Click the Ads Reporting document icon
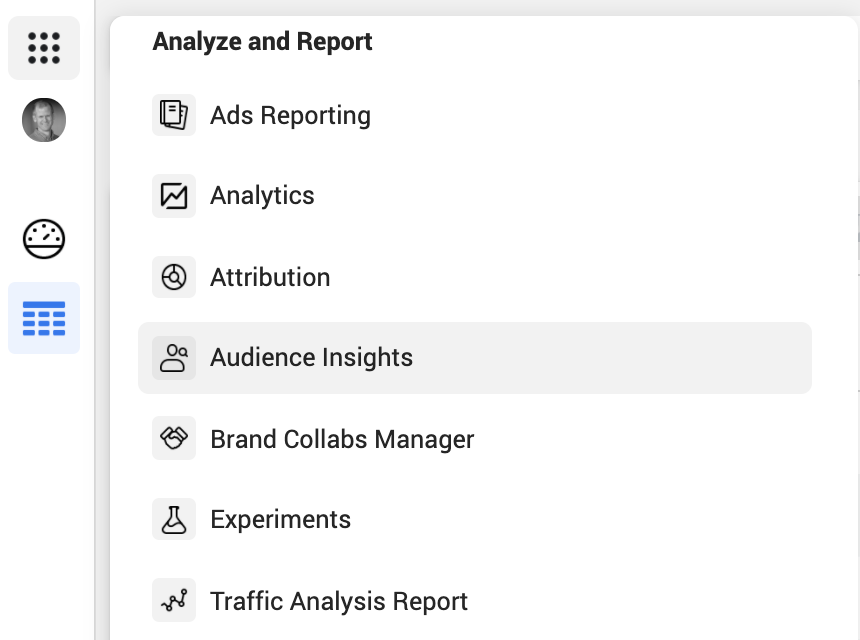The width and height of the screenshot is (860, 640). point(174,115)
